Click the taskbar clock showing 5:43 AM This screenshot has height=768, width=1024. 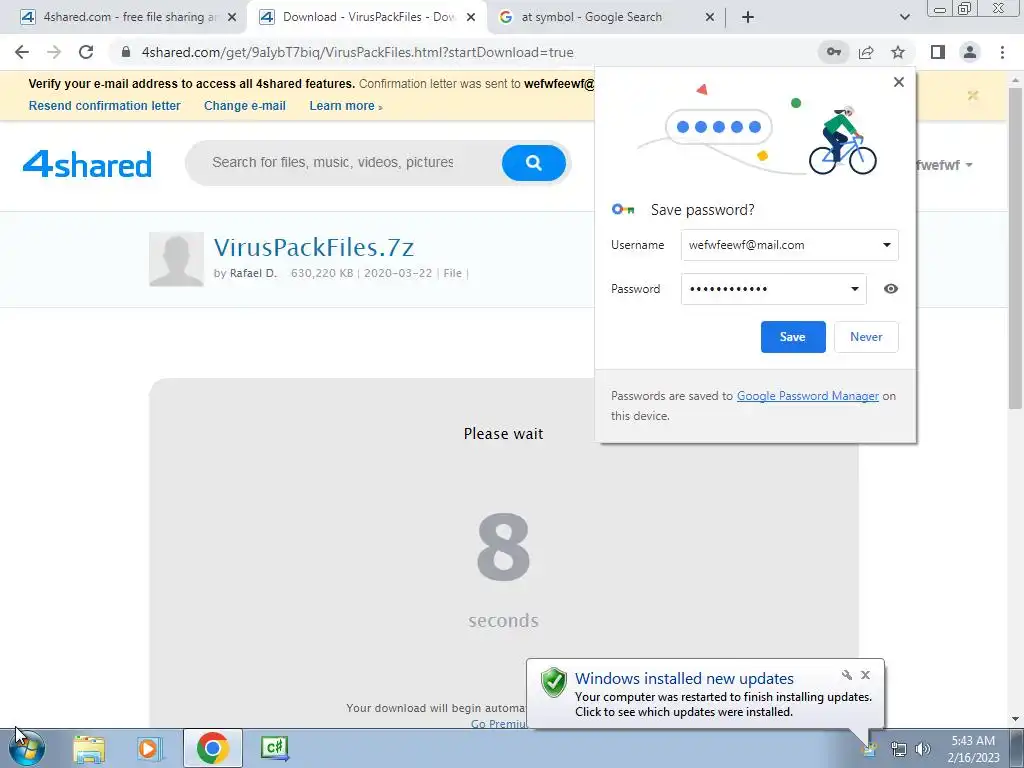tap(973, 748)
